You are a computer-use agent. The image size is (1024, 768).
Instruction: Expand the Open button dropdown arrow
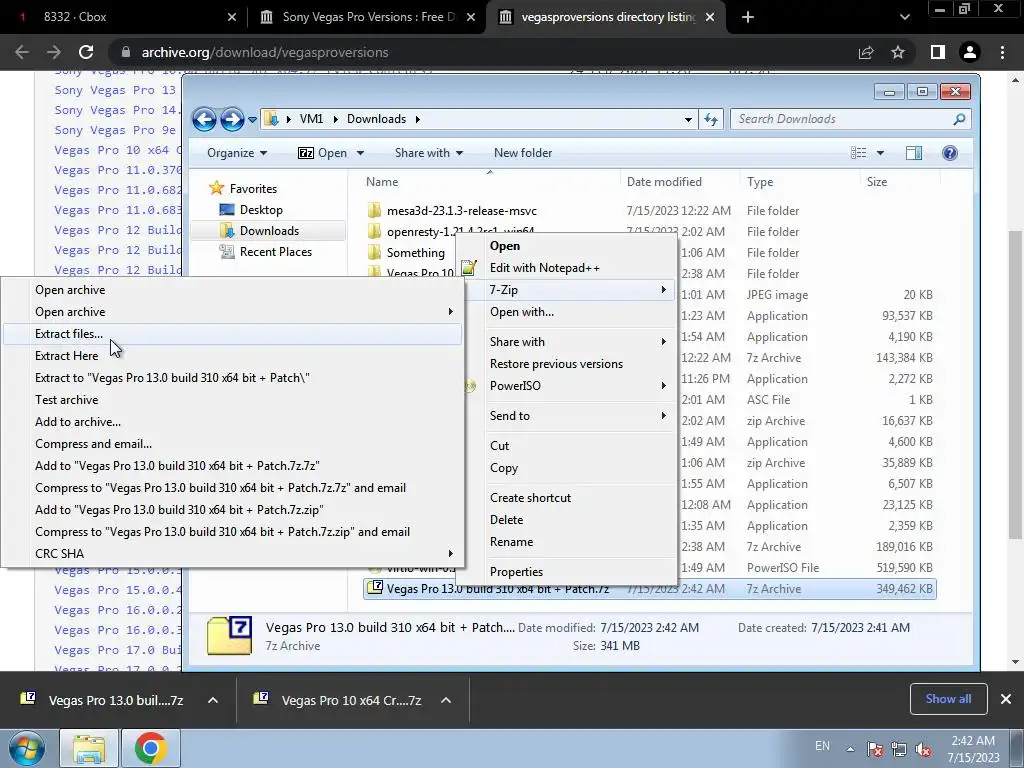360,153
